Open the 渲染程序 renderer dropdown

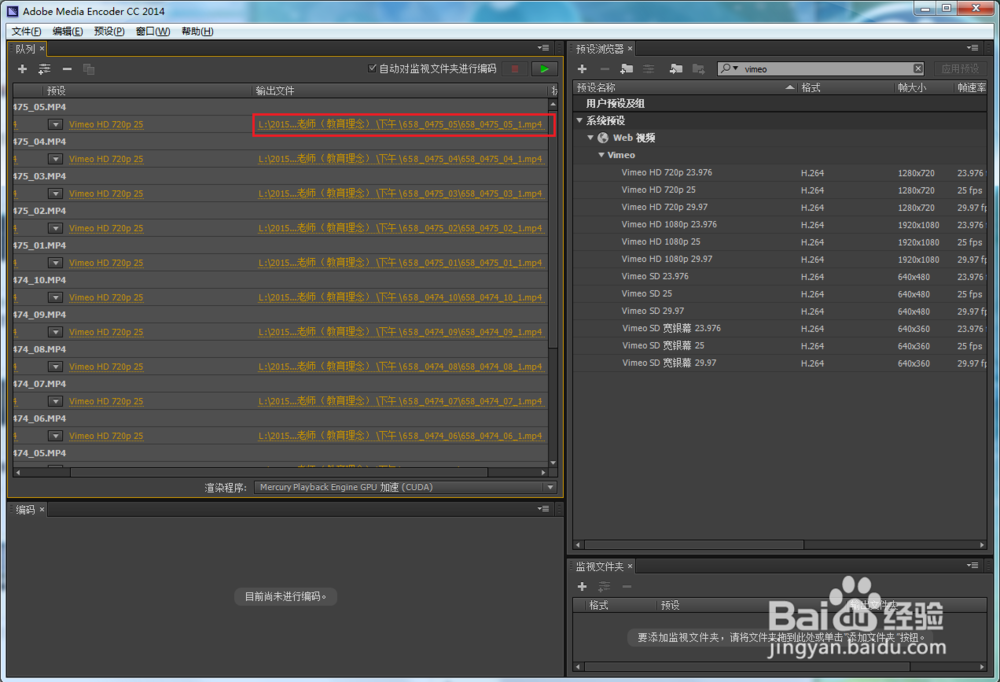tap(406, 487)
